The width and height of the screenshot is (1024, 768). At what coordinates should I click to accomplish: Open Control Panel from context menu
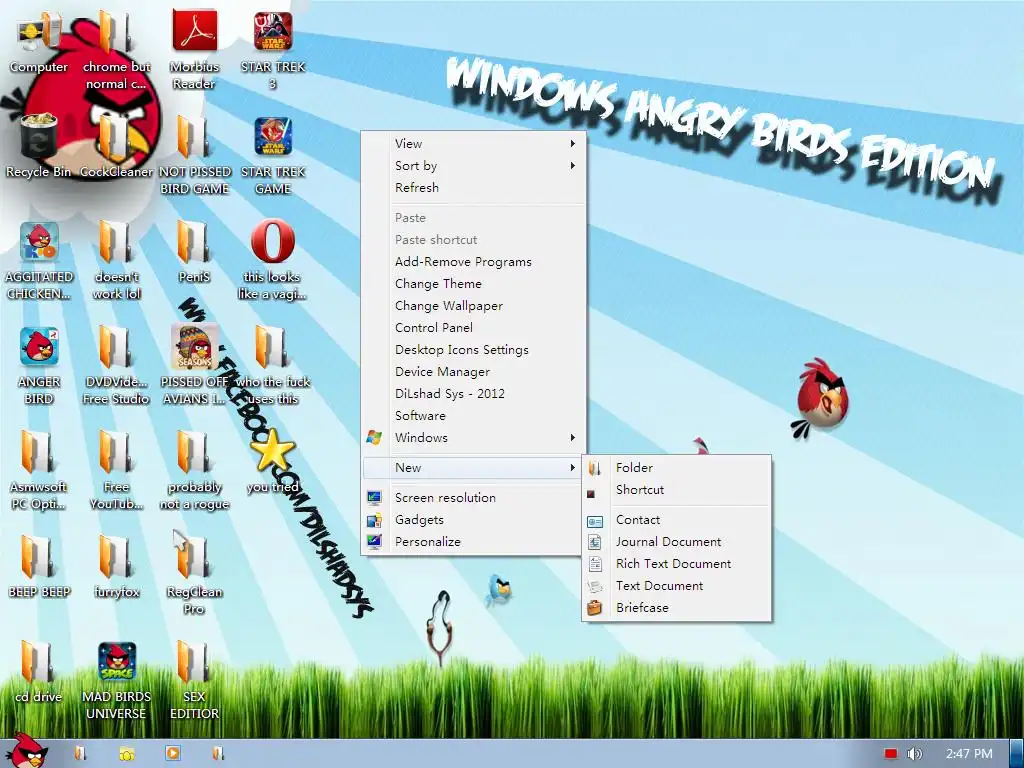click(x=473, y=328)
